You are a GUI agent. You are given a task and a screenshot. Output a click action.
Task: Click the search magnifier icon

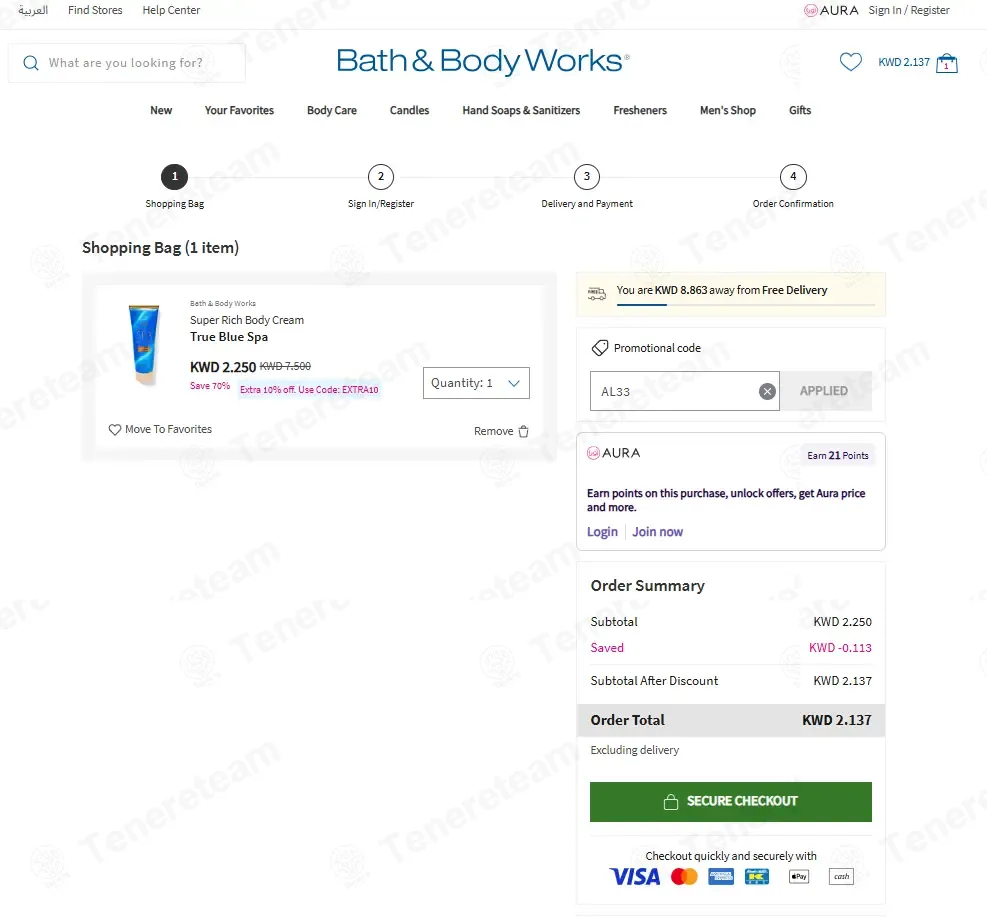[x=31, y=63]
